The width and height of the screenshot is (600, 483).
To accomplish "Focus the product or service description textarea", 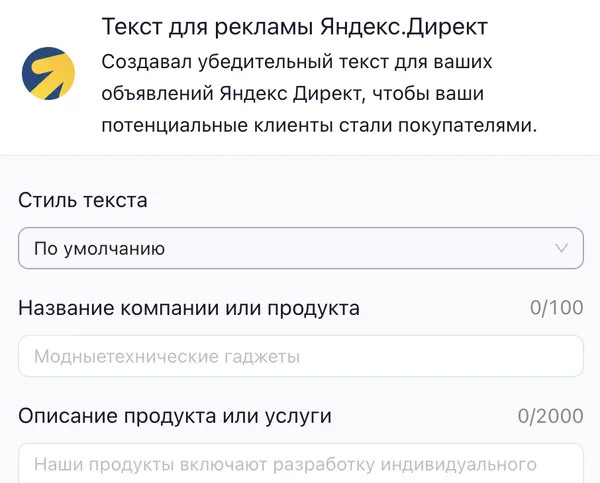I will (x=300, y=464).
